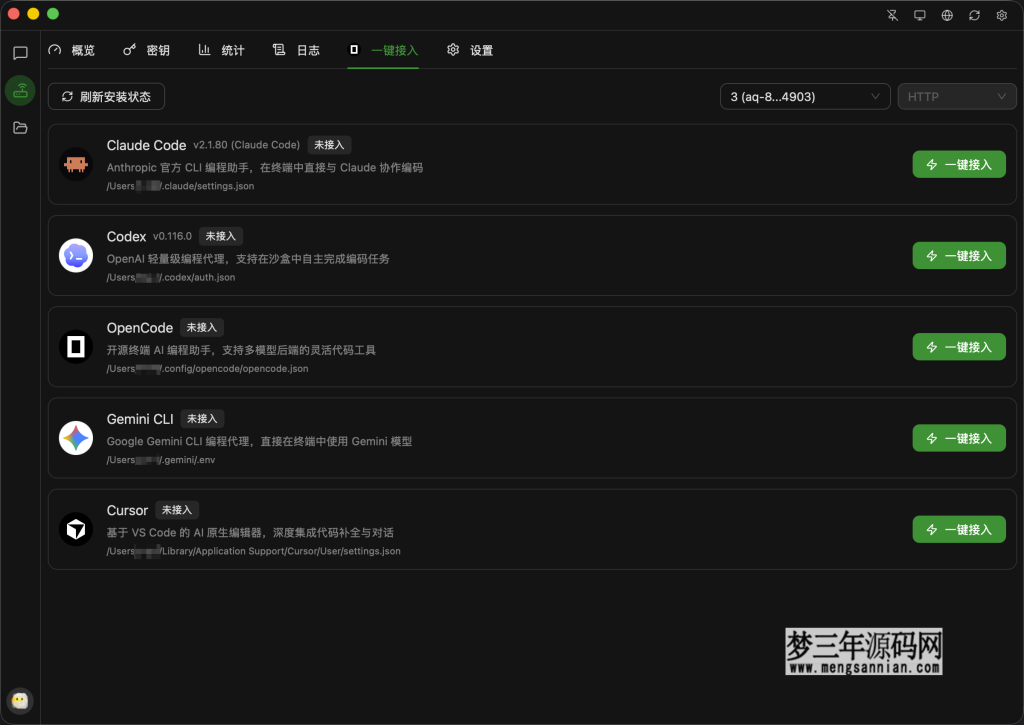Click the Cursor/User/settings.json path
The image size is (1024, 725).
pos(253,551)
